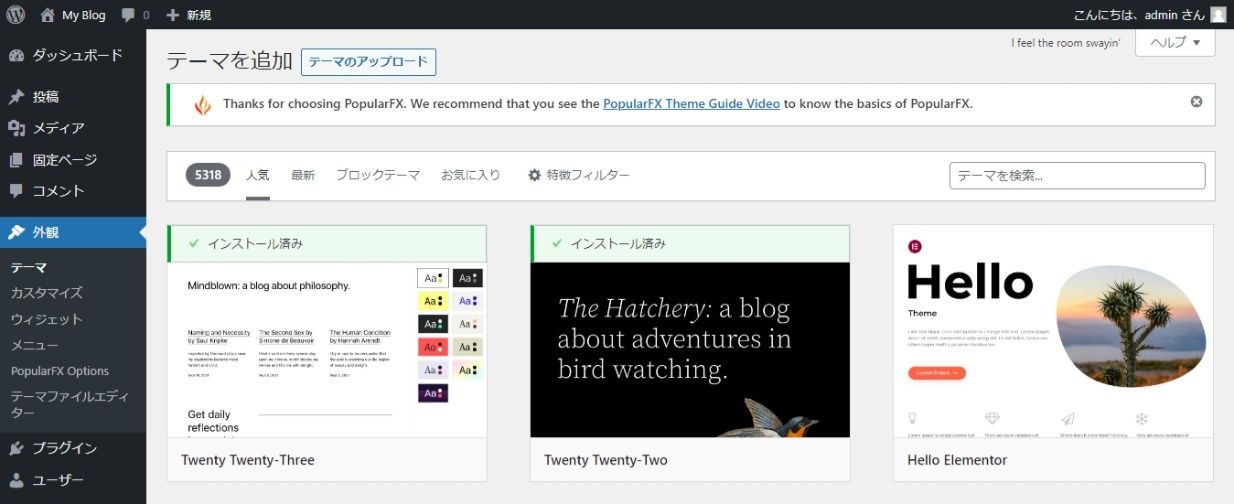
Task: Dismiss the PopularFX notice with close icon
Action: tap(1196, 102)
